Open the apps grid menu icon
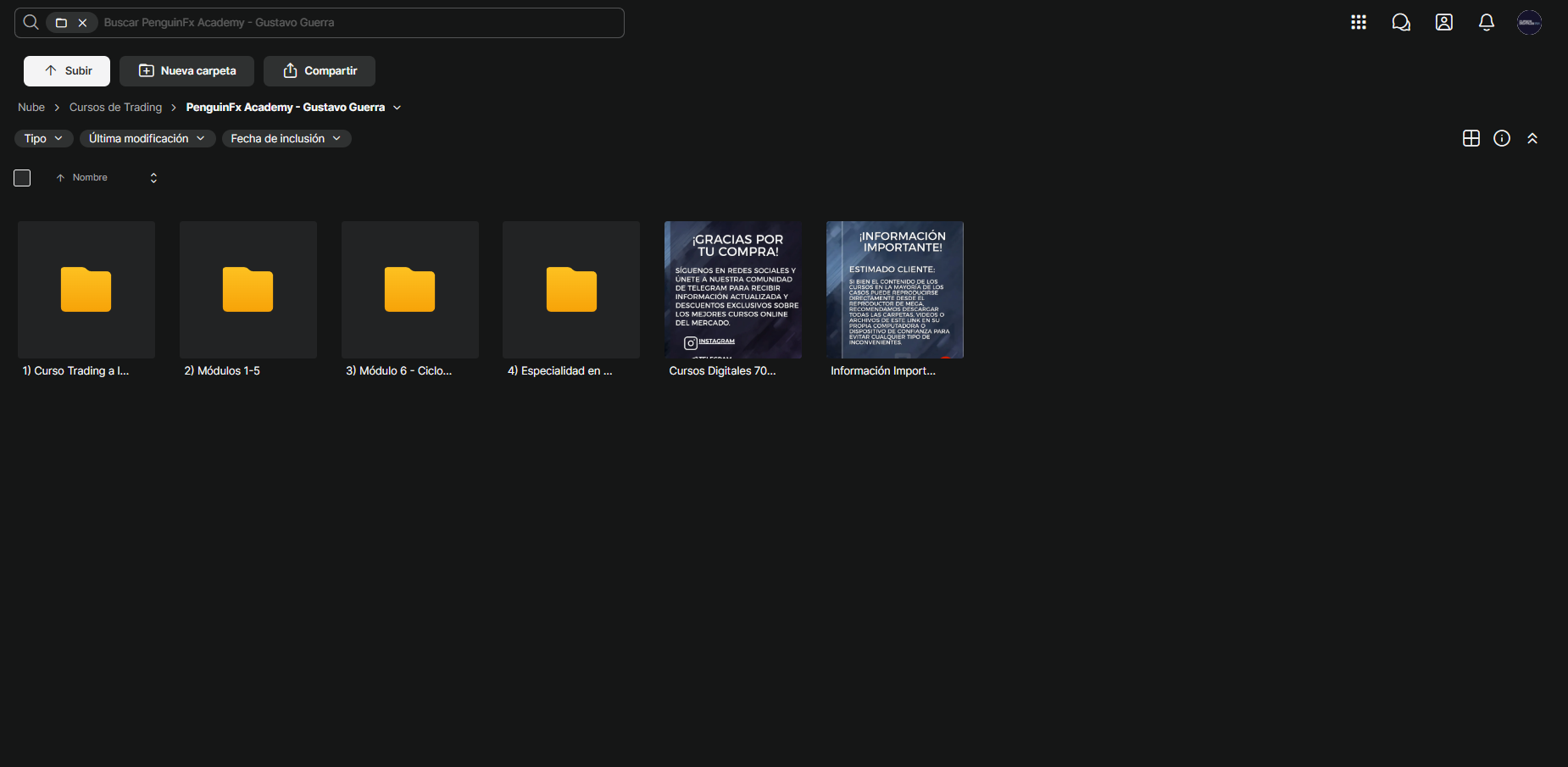Image resolution: width=1568 pixels, height=767 pixels. tap(1359, 23)
